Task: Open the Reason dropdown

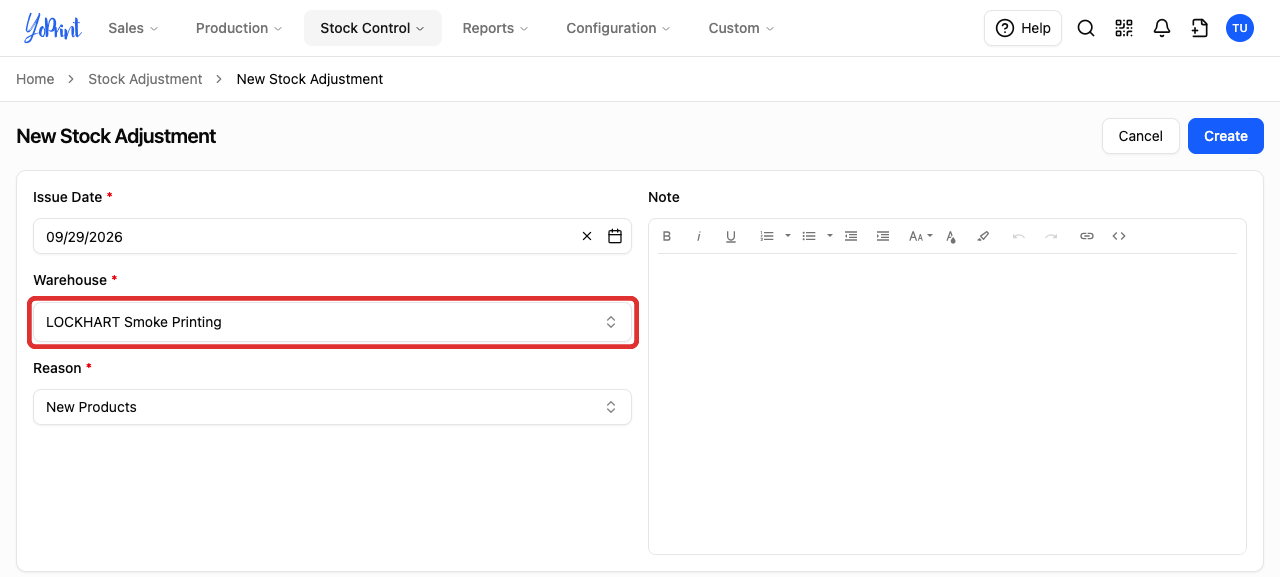Action: [x=332, y=407]
